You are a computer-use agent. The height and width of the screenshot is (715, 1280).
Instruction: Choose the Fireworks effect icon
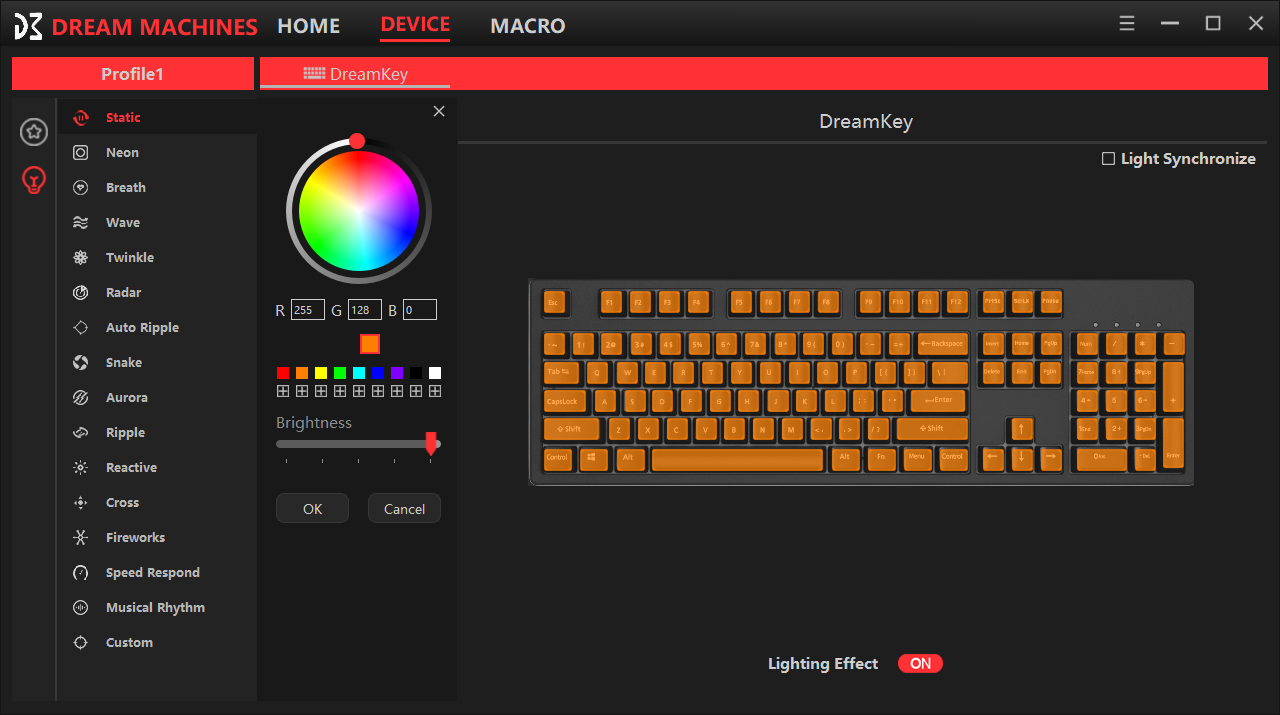[81, 537]
